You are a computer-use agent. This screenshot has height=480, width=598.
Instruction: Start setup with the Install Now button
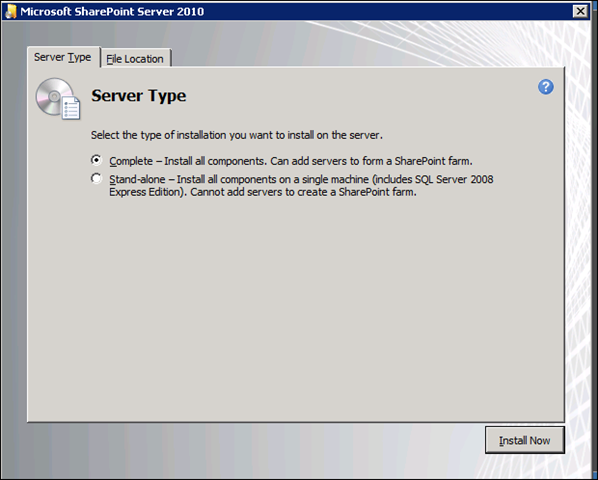tap(524, 440)
